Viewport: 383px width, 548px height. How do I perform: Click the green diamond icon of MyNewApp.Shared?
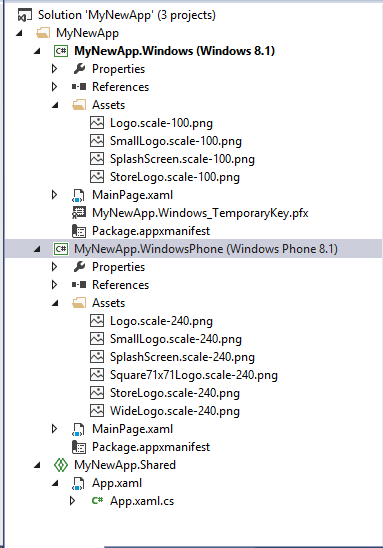(x=61, y=465)
